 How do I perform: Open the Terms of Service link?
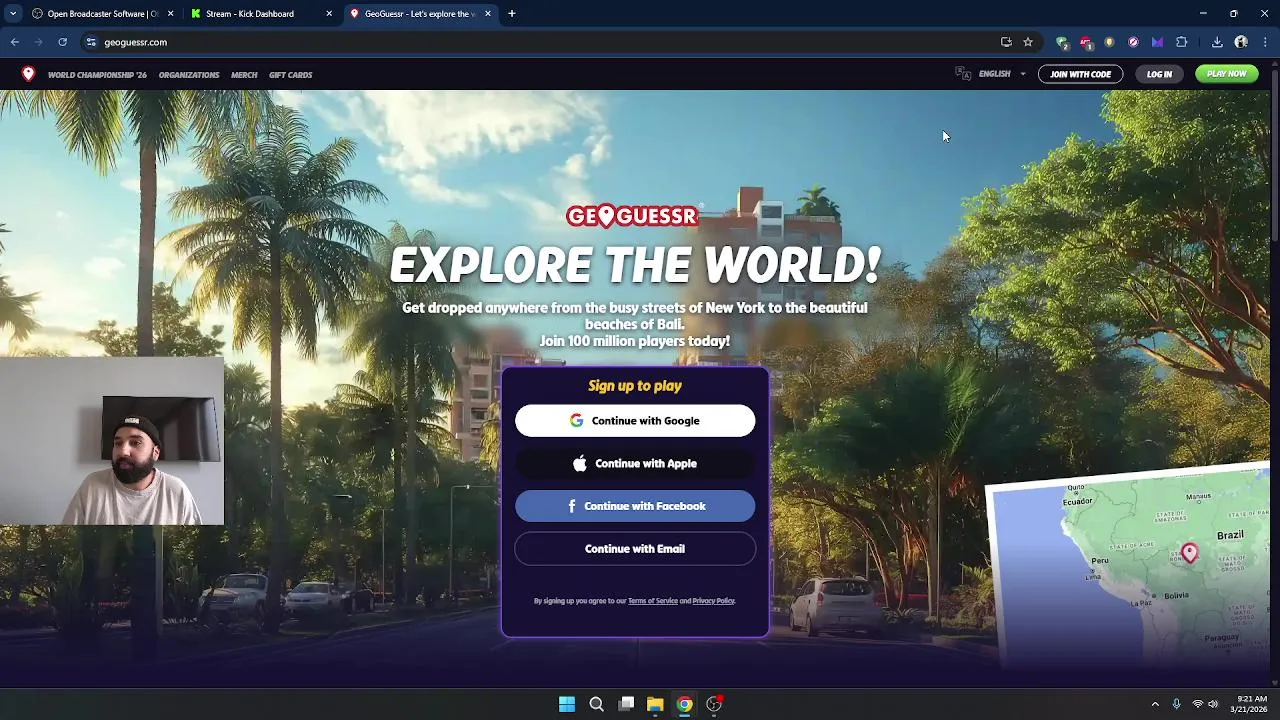[x=653, y=601]
